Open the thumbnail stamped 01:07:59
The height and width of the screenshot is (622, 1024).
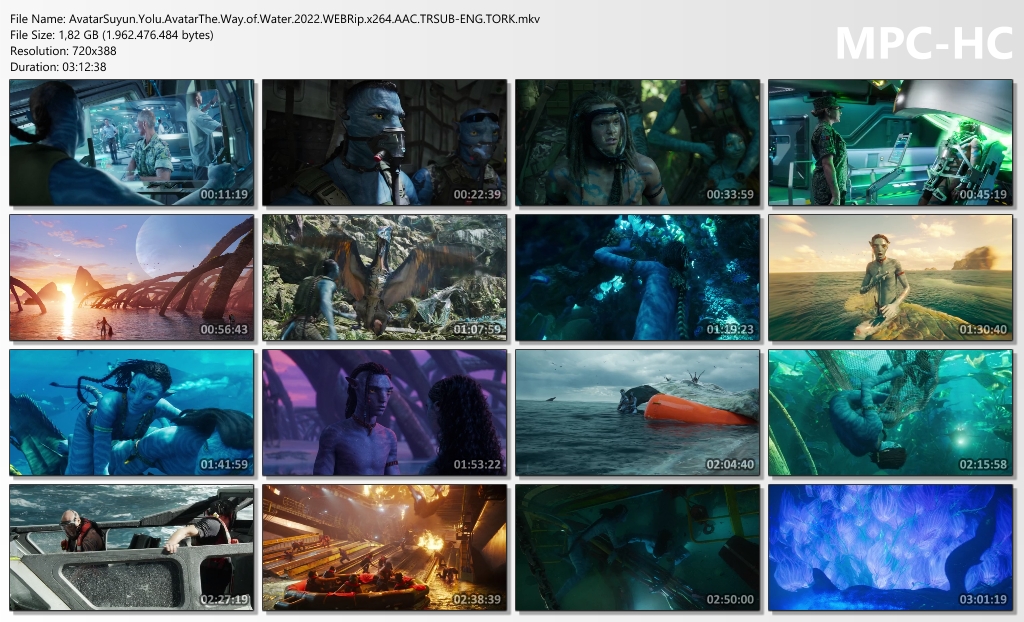click(385, 278)
